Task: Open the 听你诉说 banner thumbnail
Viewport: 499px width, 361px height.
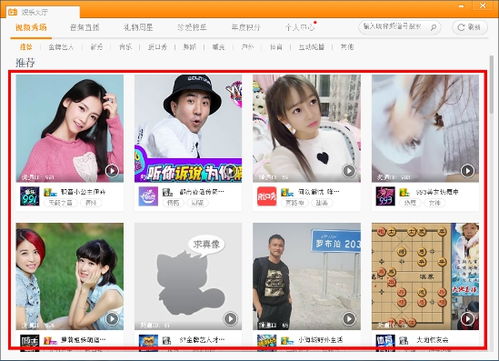Action: click(x=188, y=128)
